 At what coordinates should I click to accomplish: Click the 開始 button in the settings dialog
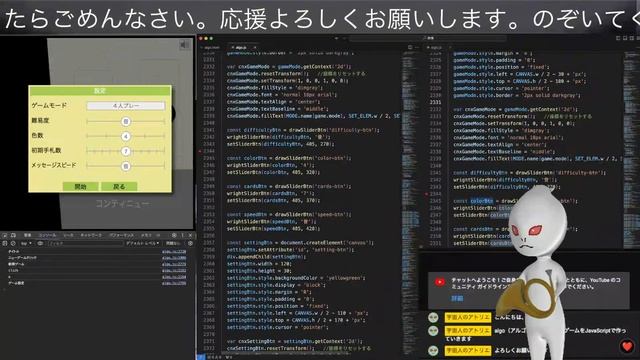pos(80,187)
